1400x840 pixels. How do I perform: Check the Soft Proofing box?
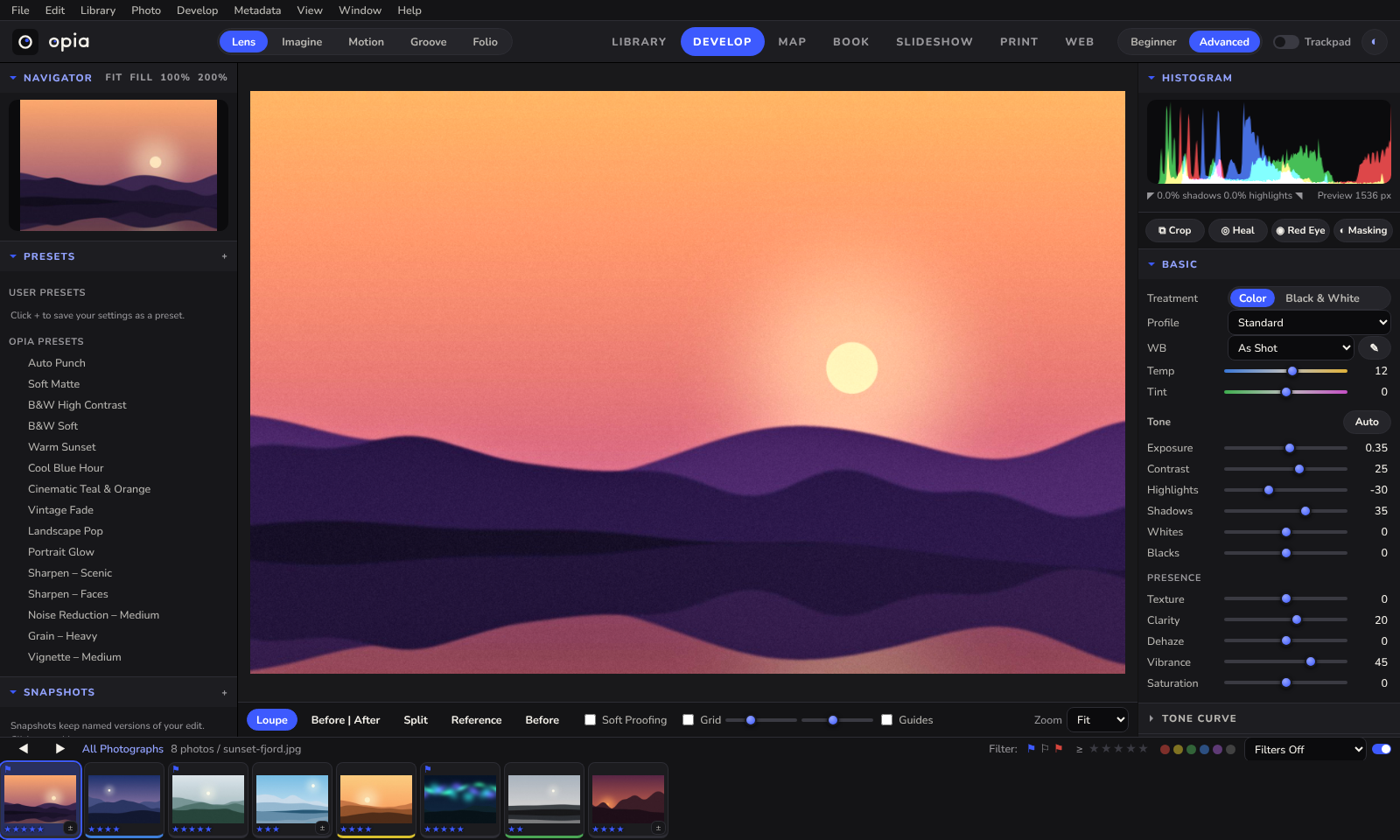591,720
